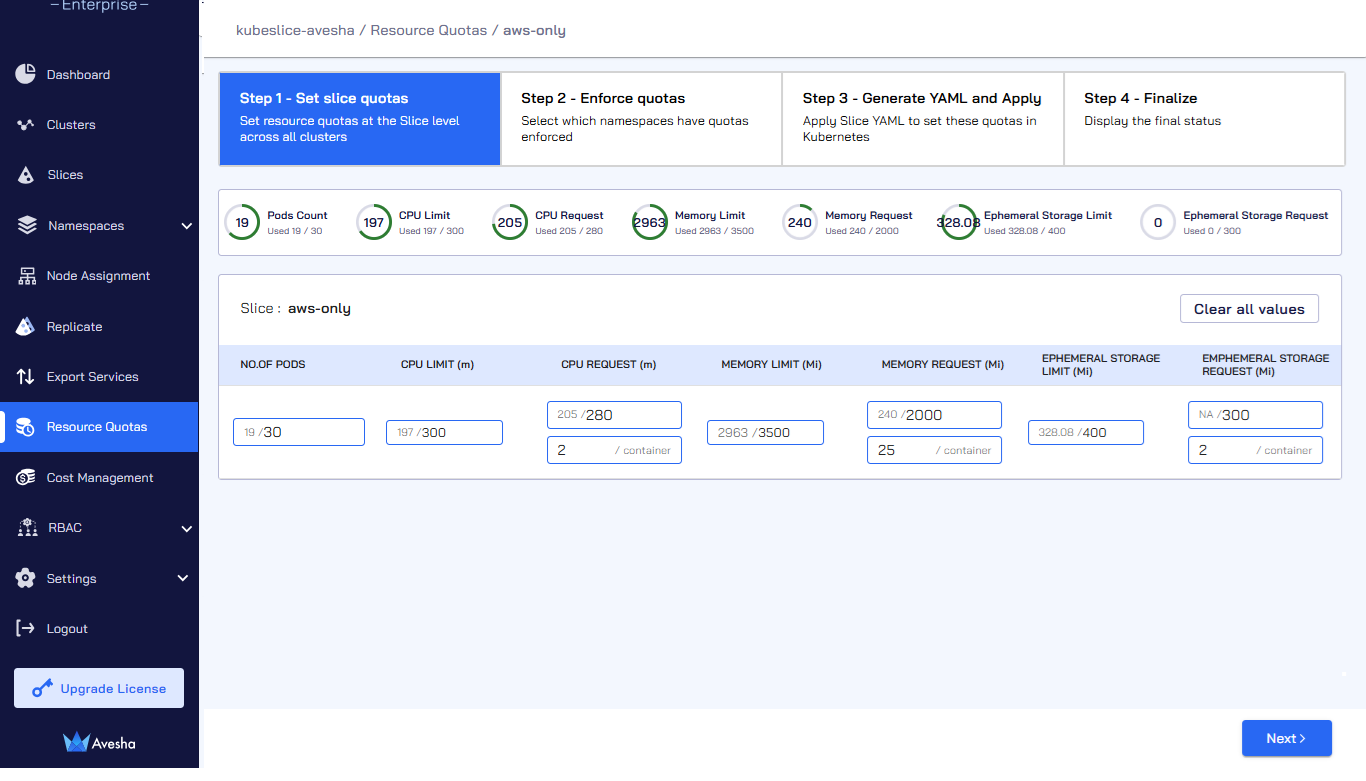Click the Settings gear icon
The height and width of the screenshot is (781, 1366).
coord(26,578)
